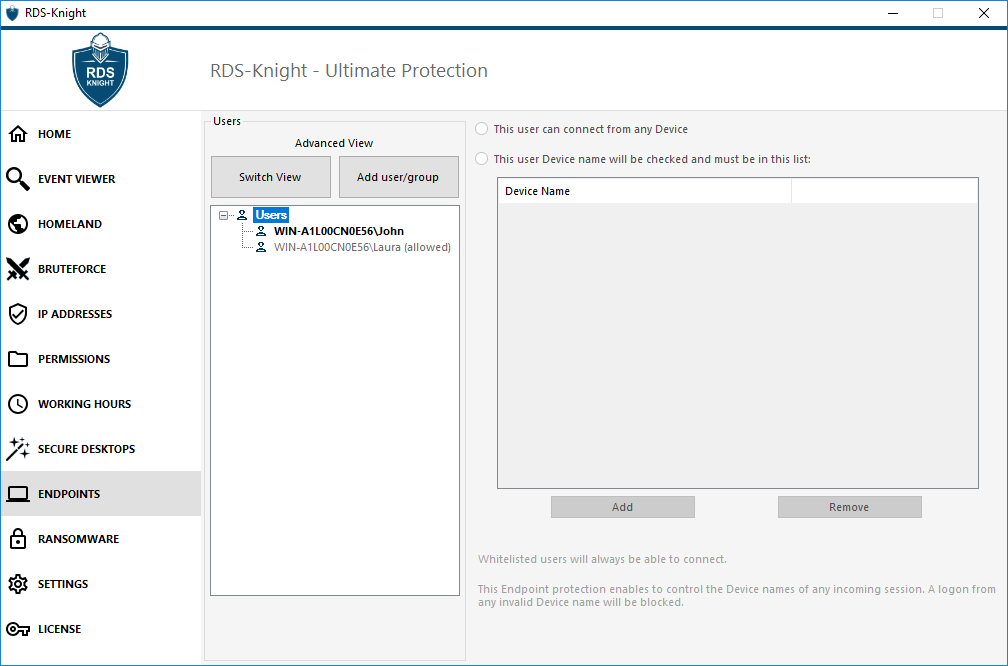This screenshot has width=1008, height=666.
Task: Select the Users root tree item
Action: (271, 215)
